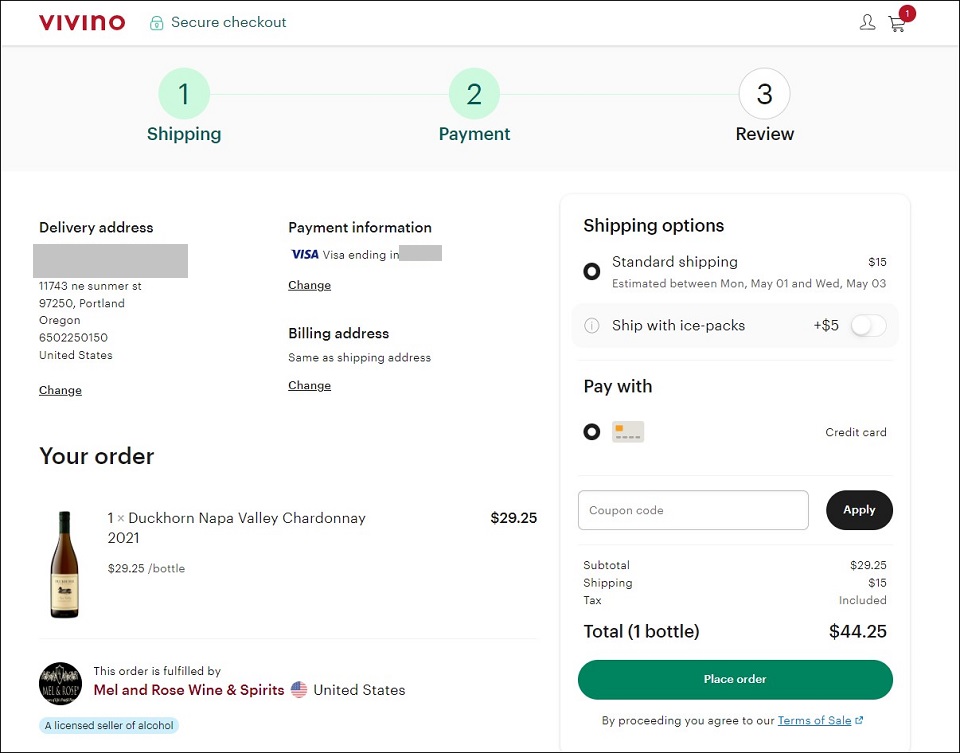This screenshot has width=960, height=753.
Task: Click the ice-packs info icon
Action: click(591, 326)
